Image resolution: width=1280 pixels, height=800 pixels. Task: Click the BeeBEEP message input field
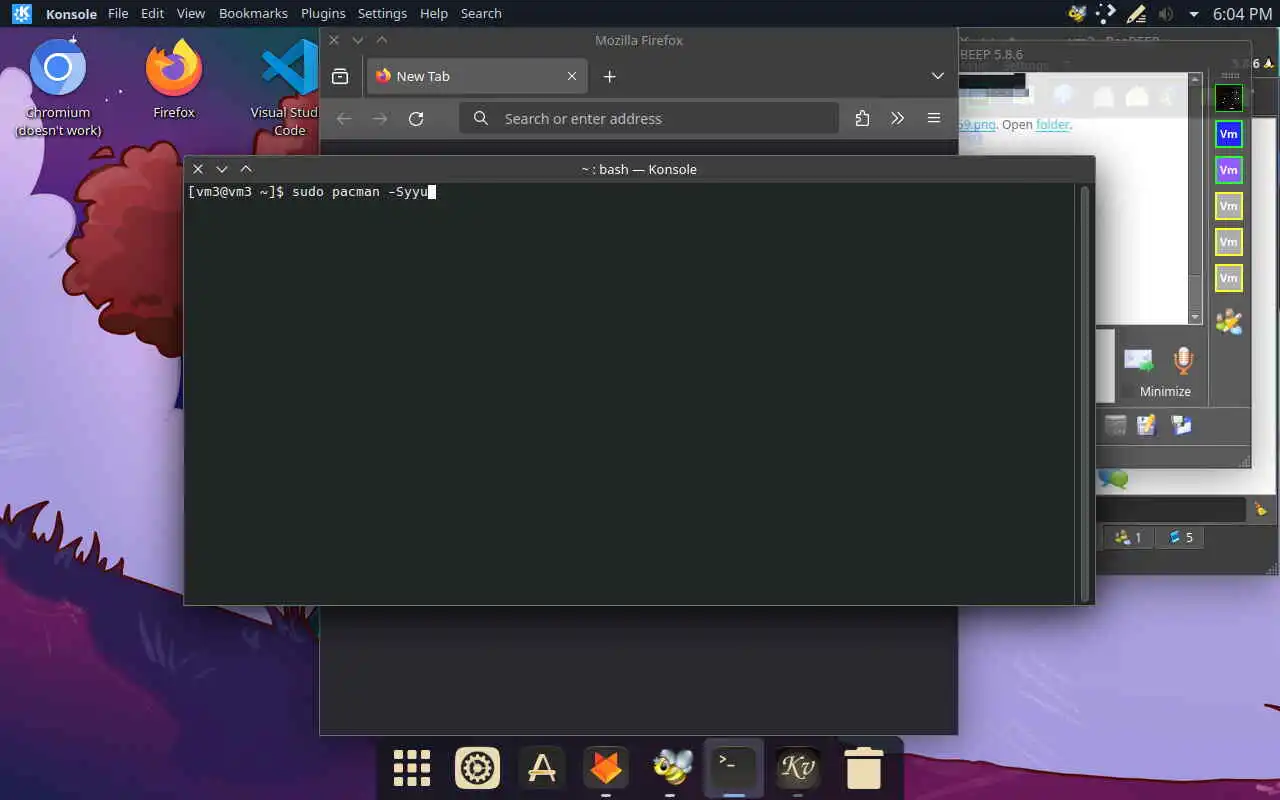coord(1171,509)
